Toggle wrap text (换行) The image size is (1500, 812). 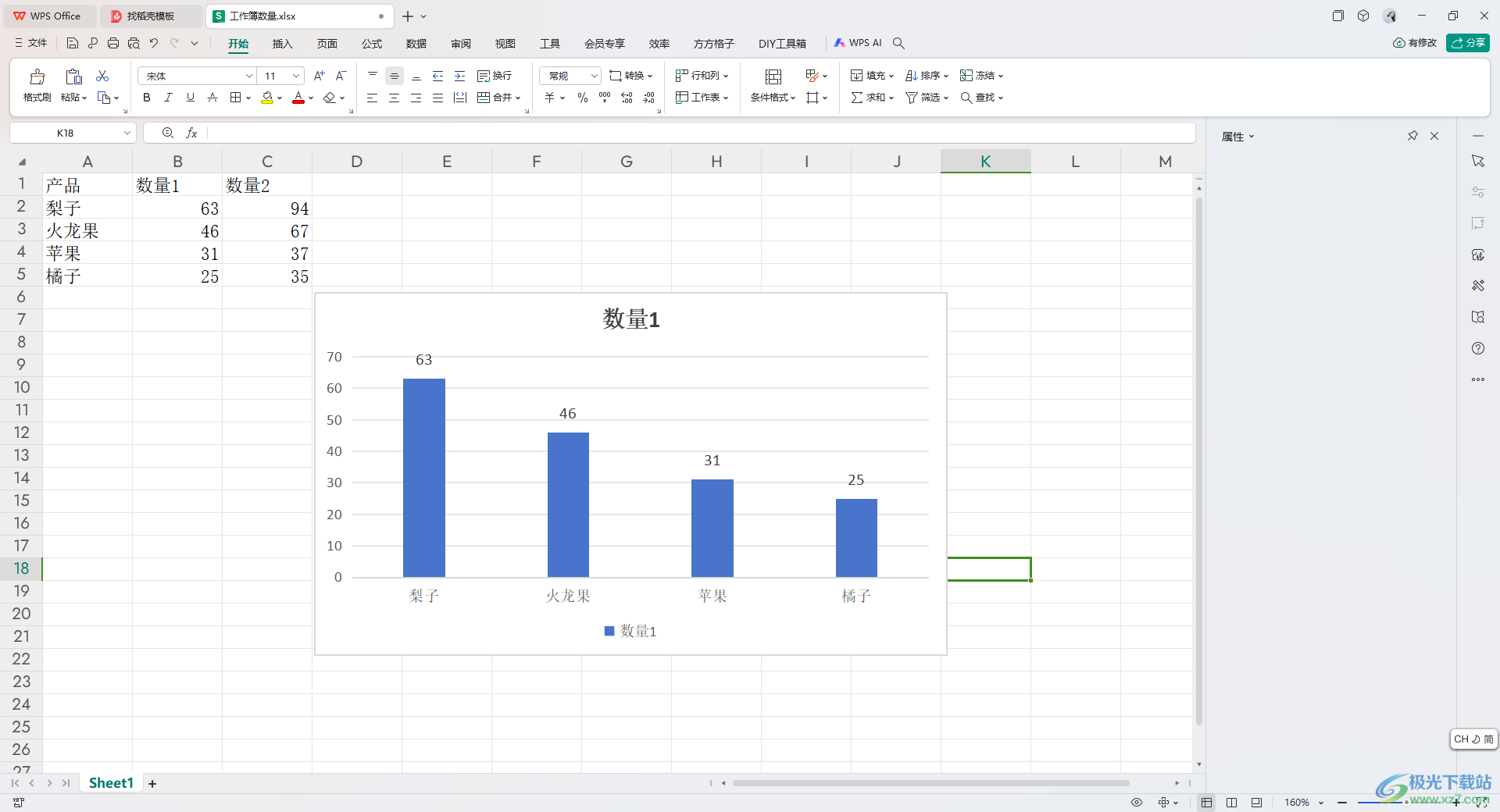[x=495, y=76]
